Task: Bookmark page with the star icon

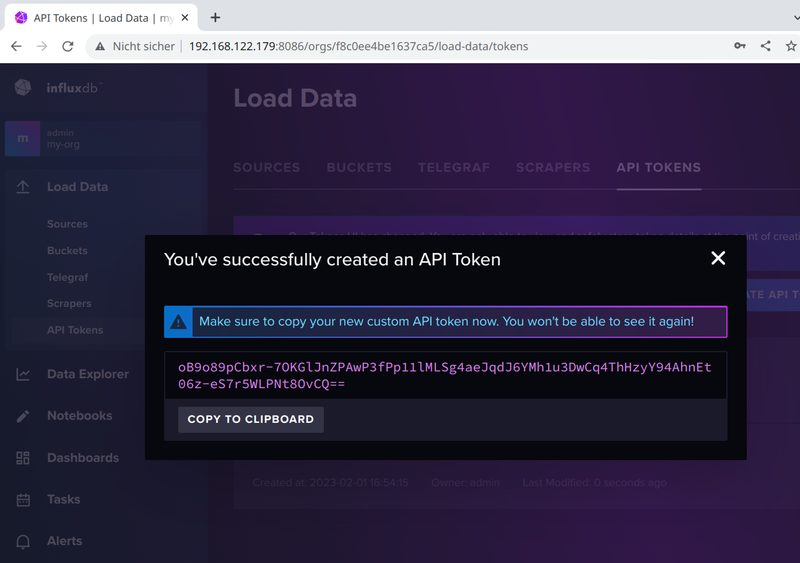Action: point(791,46)
